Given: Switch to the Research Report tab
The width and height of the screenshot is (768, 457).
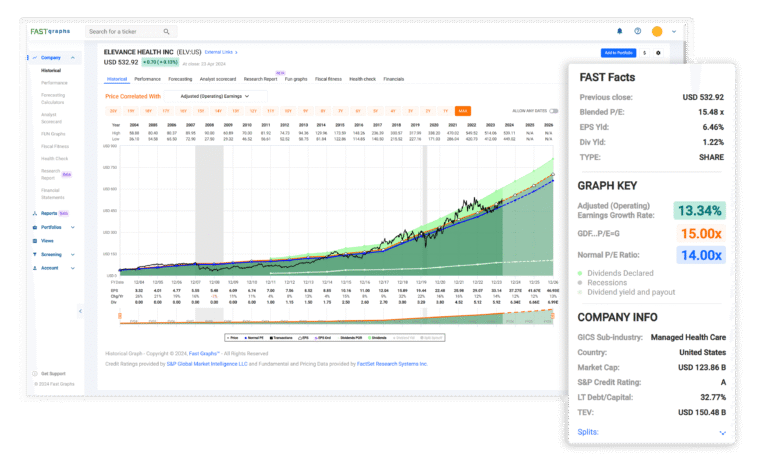Looking at the screenshot, I should pyautogui.click(x=261, y=79).
